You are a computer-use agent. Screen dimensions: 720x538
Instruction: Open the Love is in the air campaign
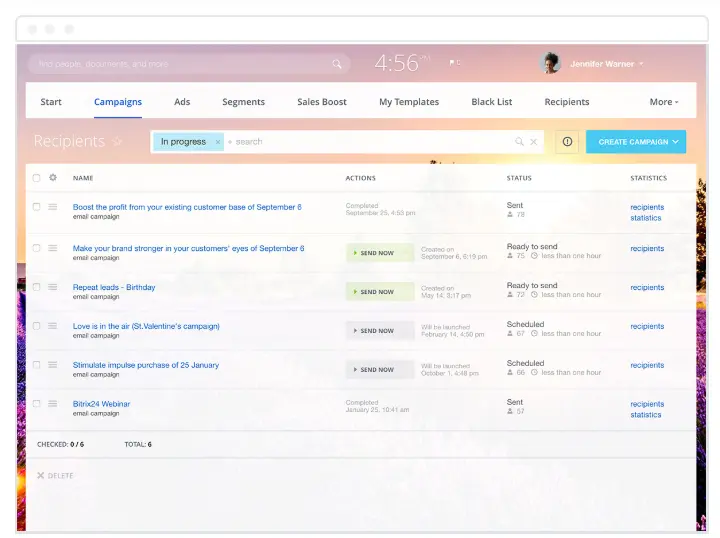click(146, 326)
